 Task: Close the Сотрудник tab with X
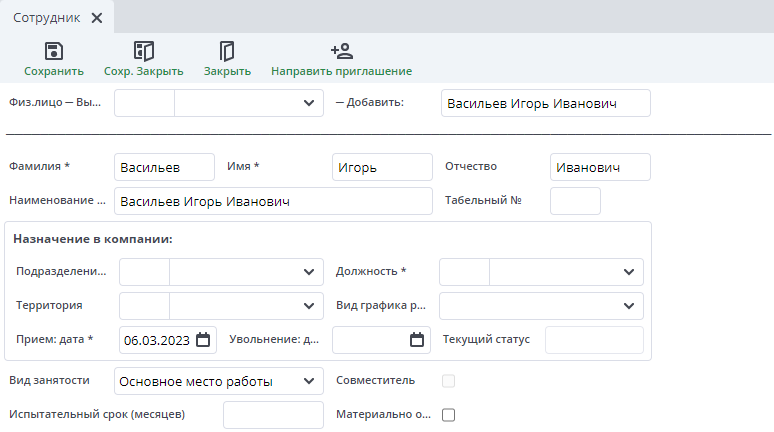pos(96,18)
